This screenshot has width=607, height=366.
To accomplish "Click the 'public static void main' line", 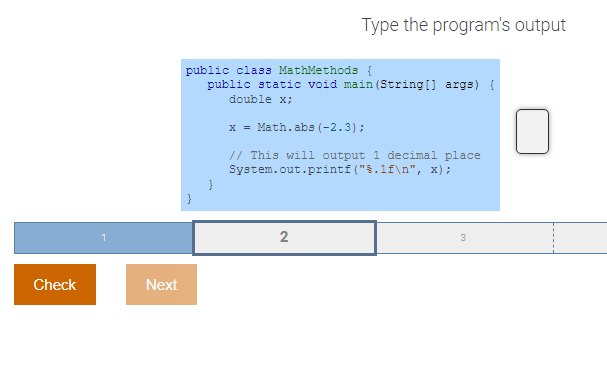I will [x=351, y=85].
